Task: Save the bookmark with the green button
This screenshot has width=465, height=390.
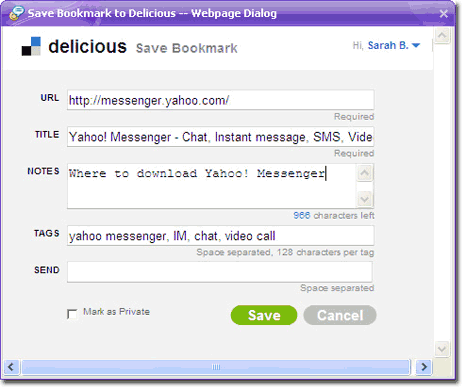Action: [x=264, y=315]
